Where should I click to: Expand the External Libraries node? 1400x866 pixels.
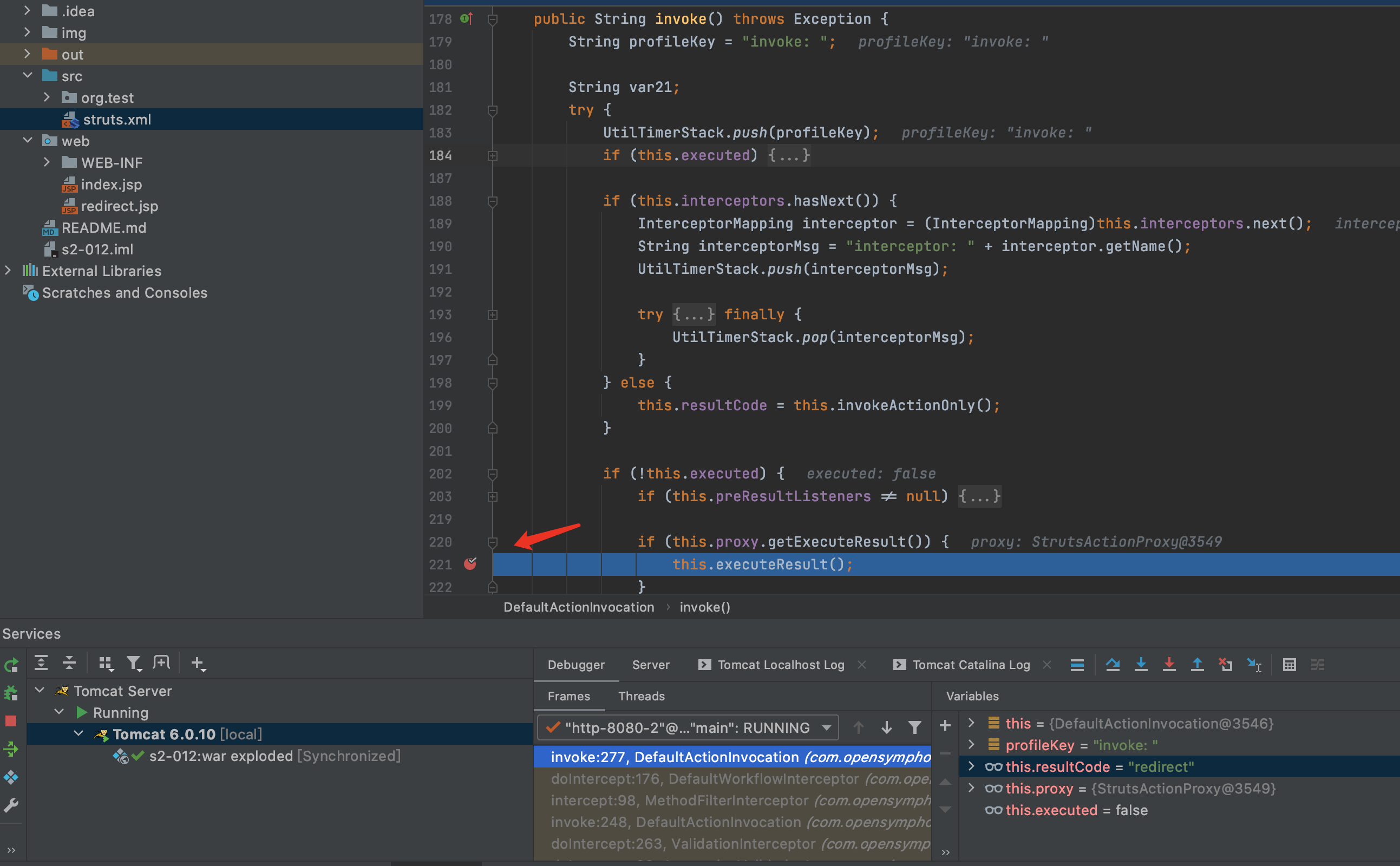pos(8,270)
